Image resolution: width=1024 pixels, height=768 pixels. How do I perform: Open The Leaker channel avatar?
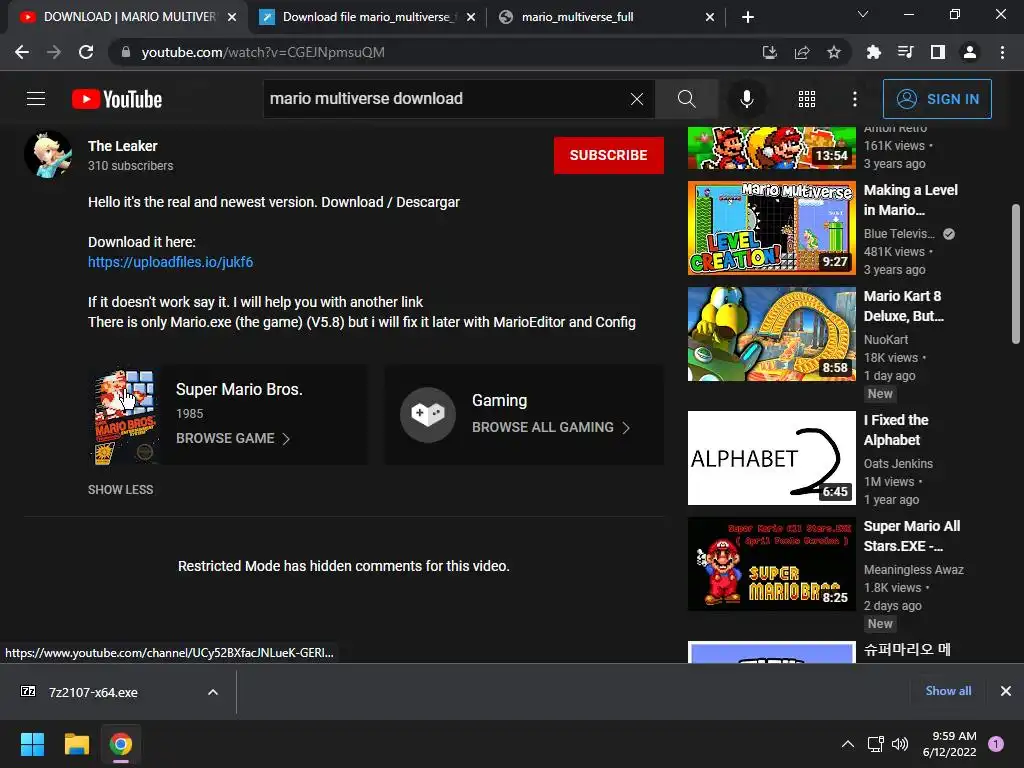48,154
